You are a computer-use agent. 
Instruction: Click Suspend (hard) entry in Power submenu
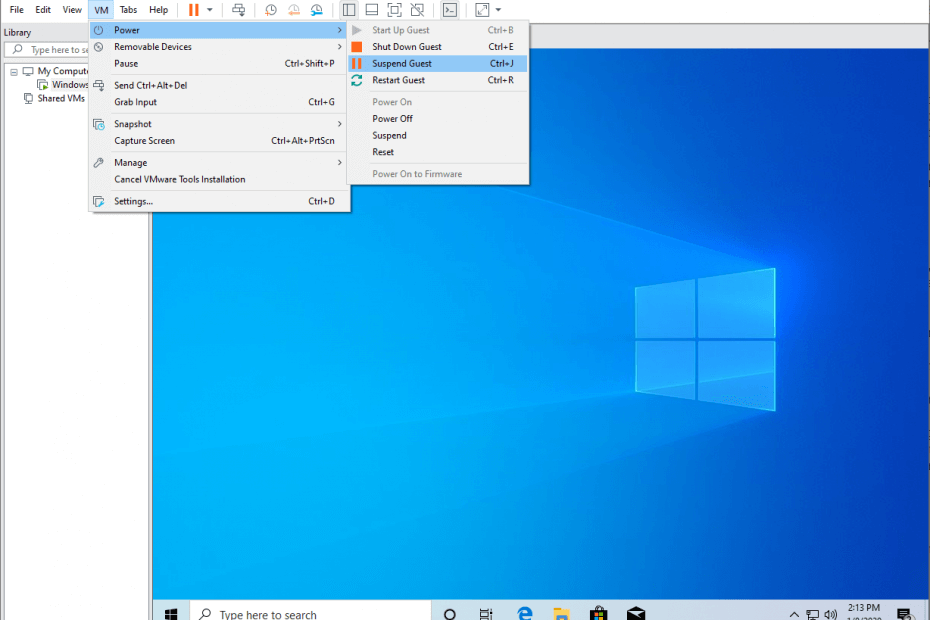(438, 135)
